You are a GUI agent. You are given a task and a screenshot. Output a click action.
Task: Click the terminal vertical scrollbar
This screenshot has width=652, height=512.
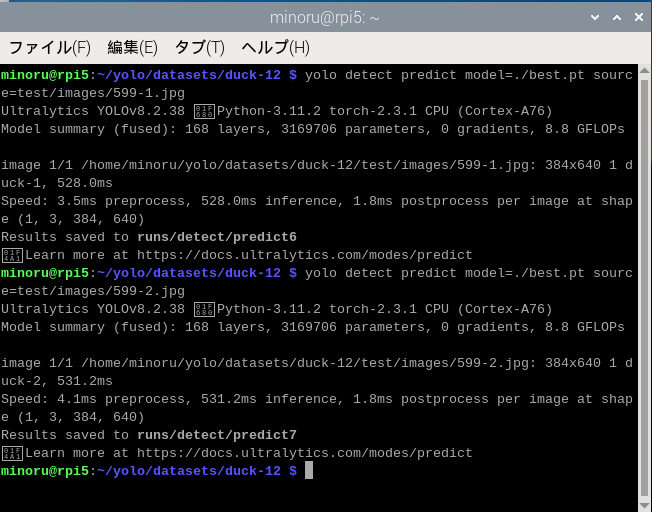point(643,280)
